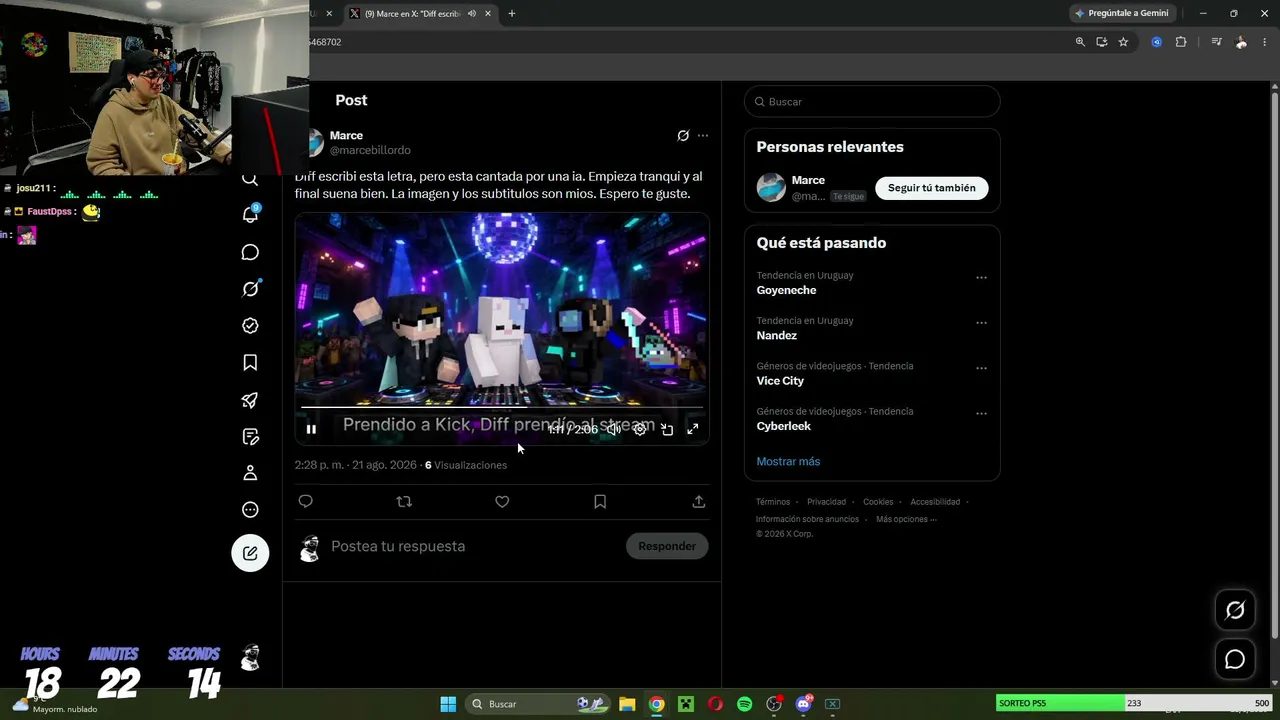Share the post using upload icon
The height and width of the screenshot is (720, 1280).
699,501
